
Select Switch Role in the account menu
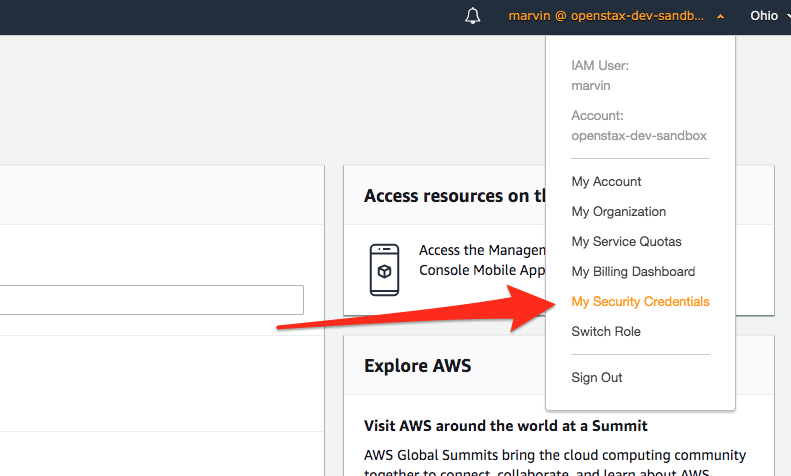point(606,331)
